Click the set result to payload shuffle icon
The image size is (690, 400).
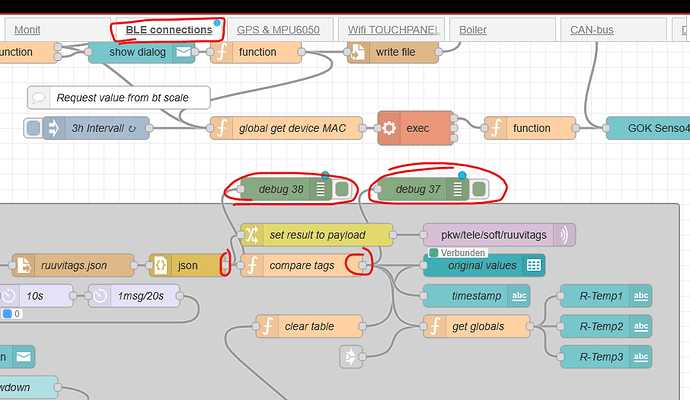251,235
